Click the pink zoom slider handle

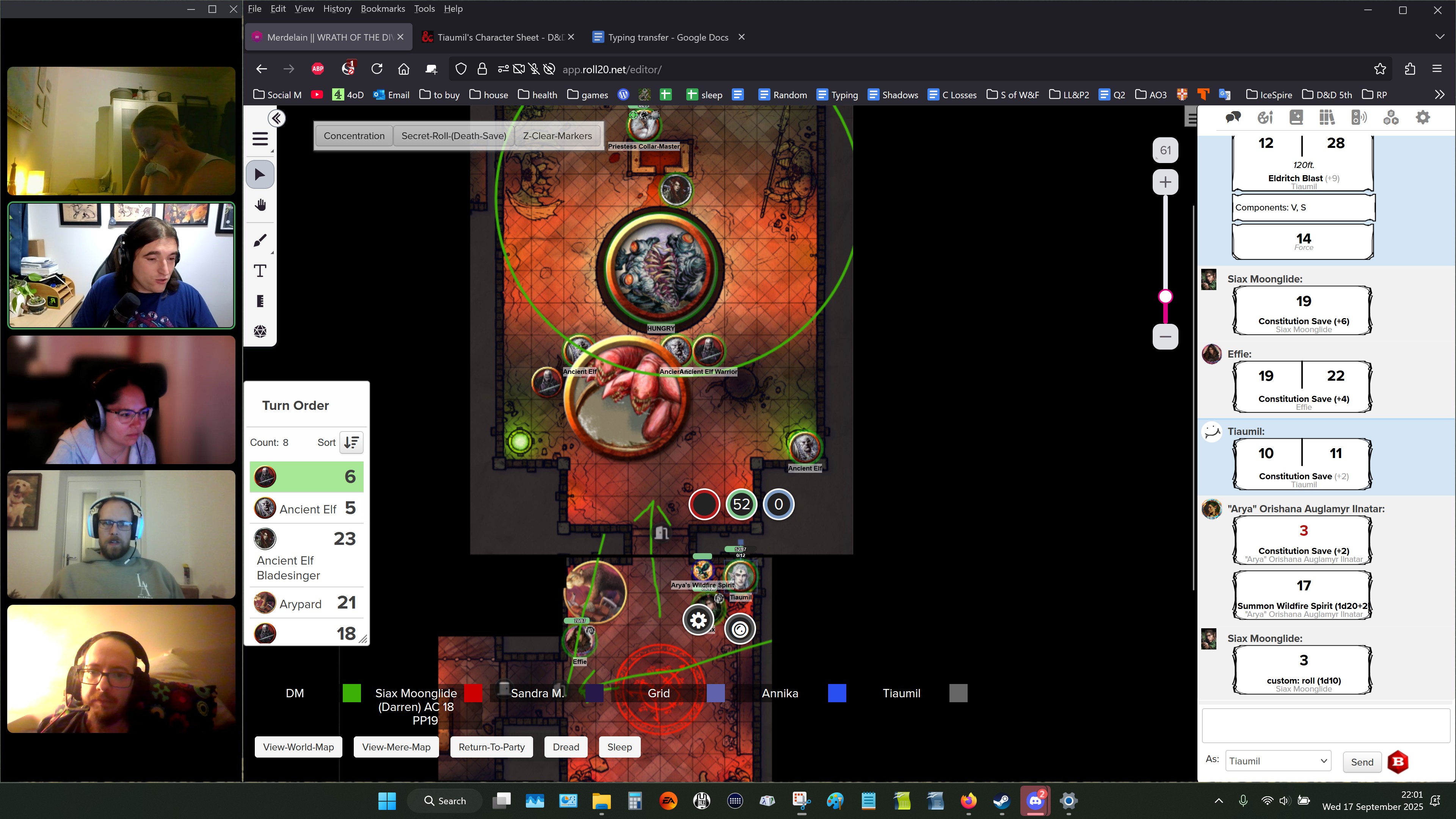(1165, 297)
